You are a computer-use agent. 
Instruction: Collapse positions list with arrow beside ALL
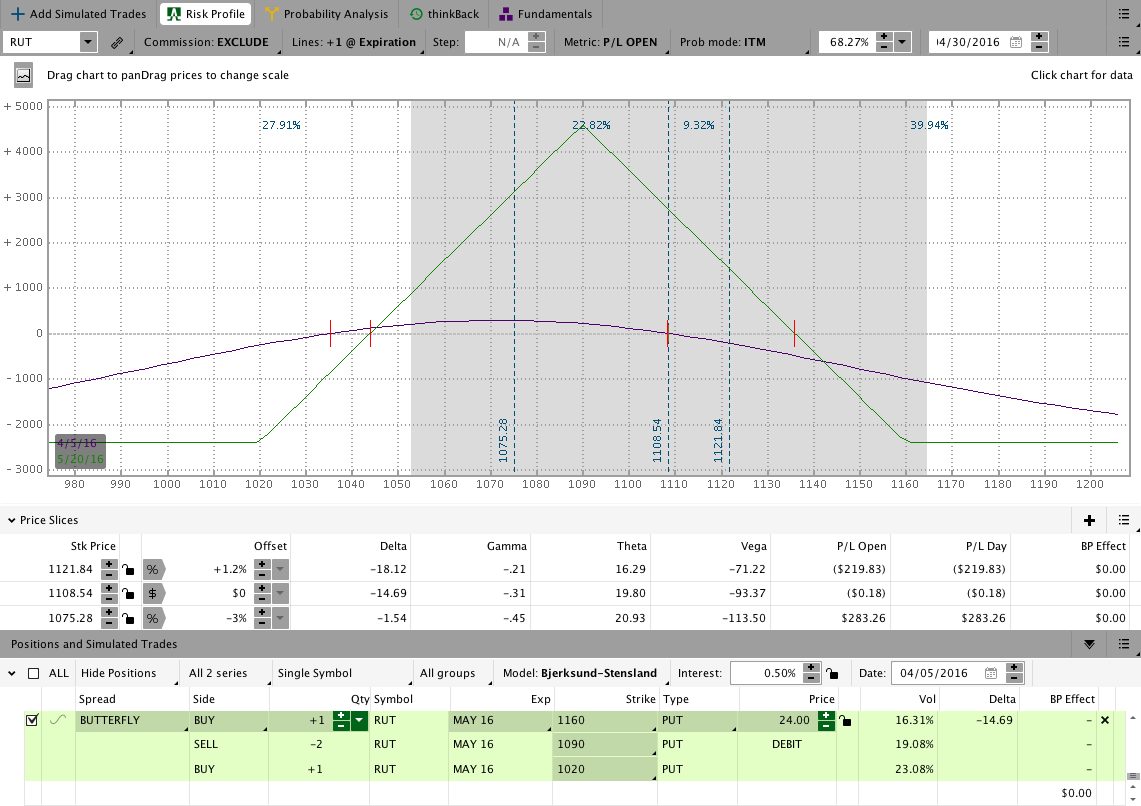pos(12,673)
